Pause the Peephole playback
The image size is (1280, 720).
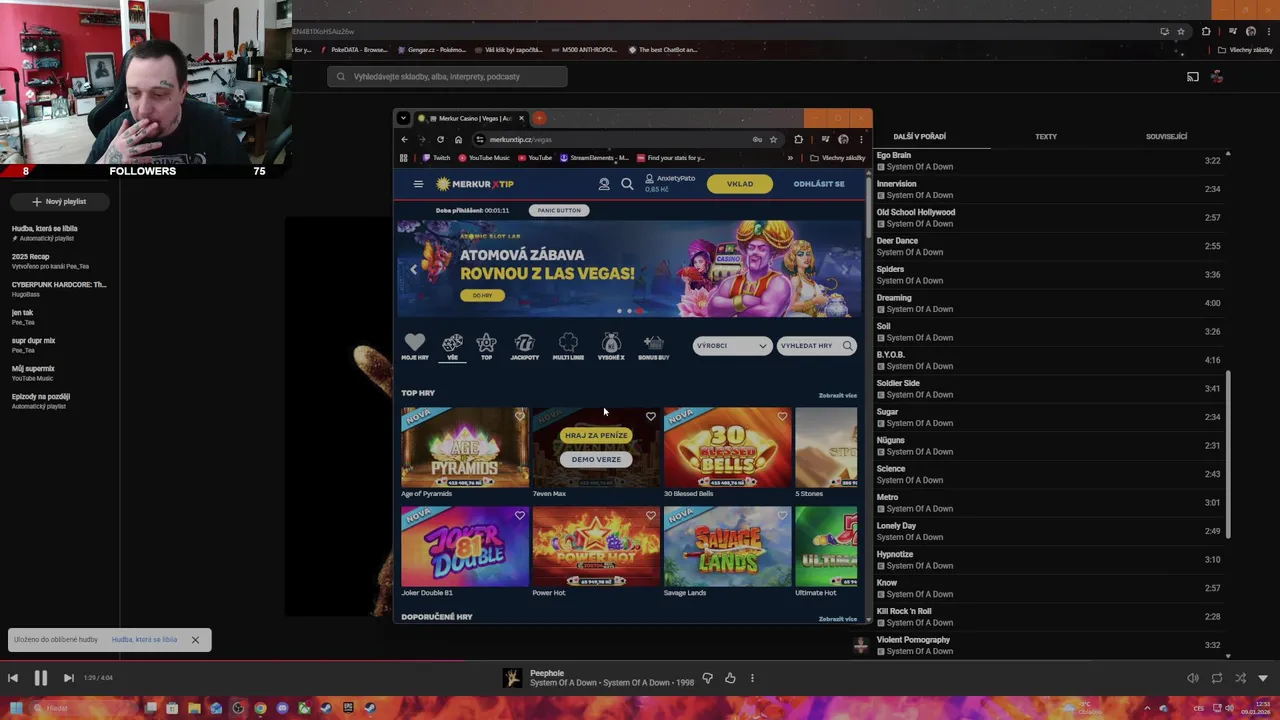pos(41,678)
